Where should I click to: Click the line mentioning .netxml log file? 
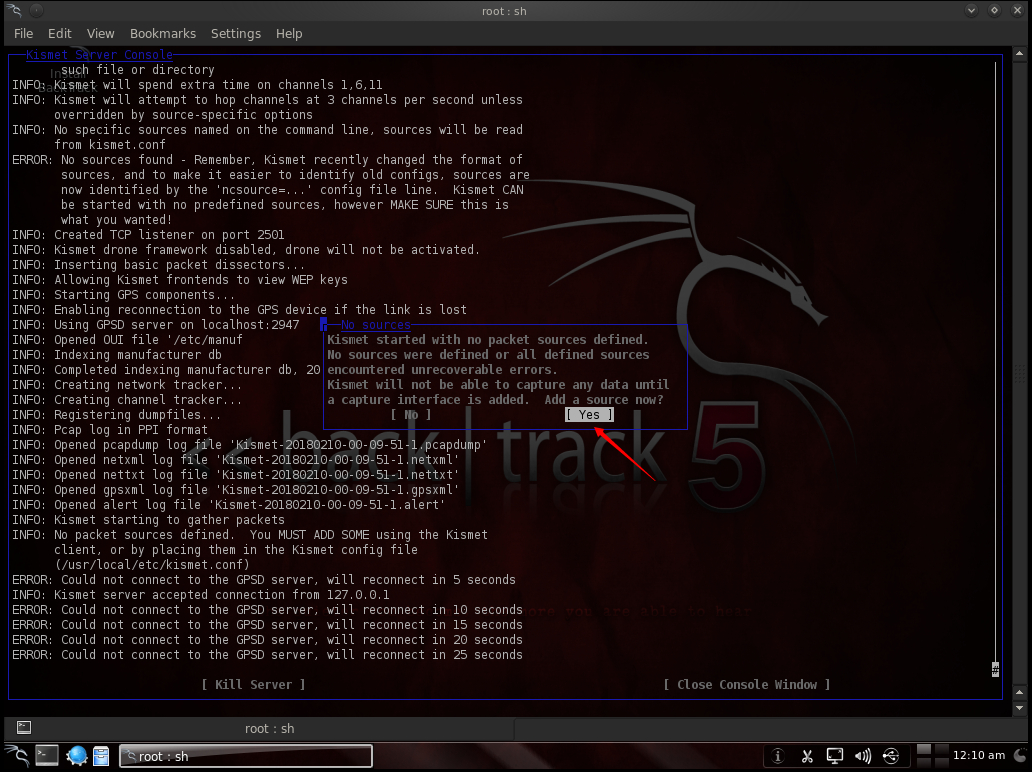236,460
